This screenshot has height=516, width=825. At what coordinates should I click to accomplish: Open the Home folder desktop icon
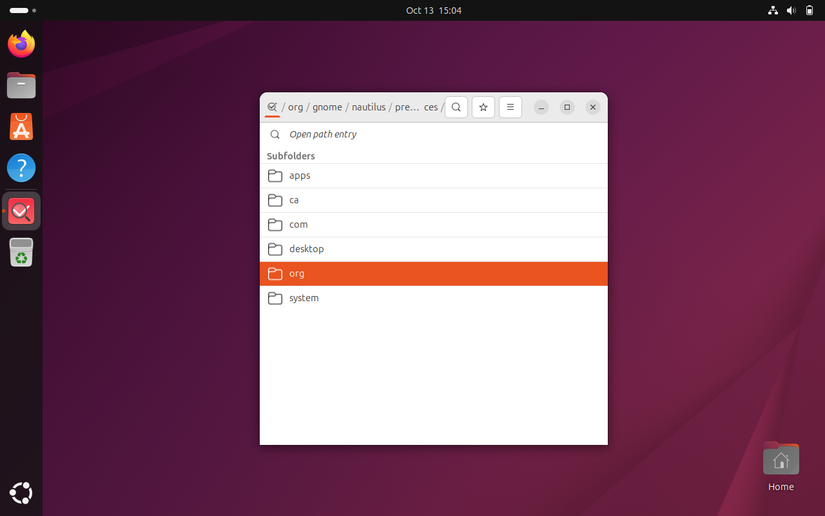coord(781,467)
